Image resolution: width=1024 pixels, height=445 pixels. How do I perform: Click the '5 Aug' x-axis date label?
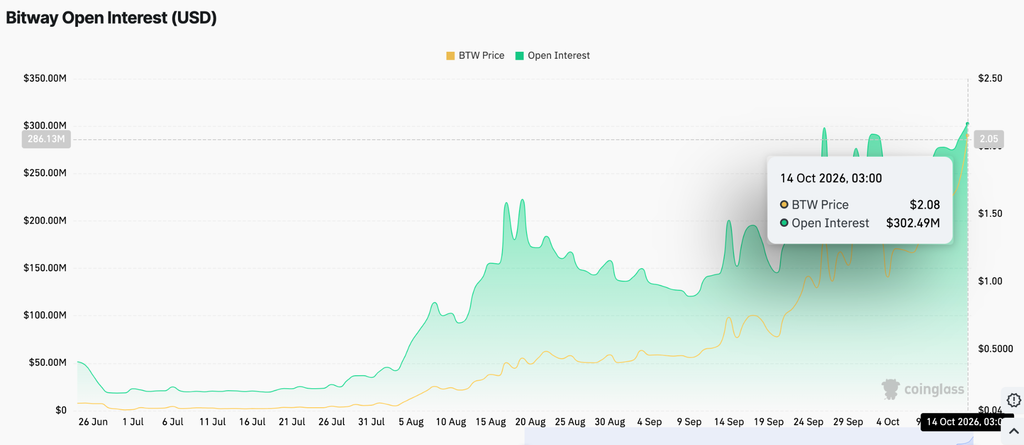411,422
